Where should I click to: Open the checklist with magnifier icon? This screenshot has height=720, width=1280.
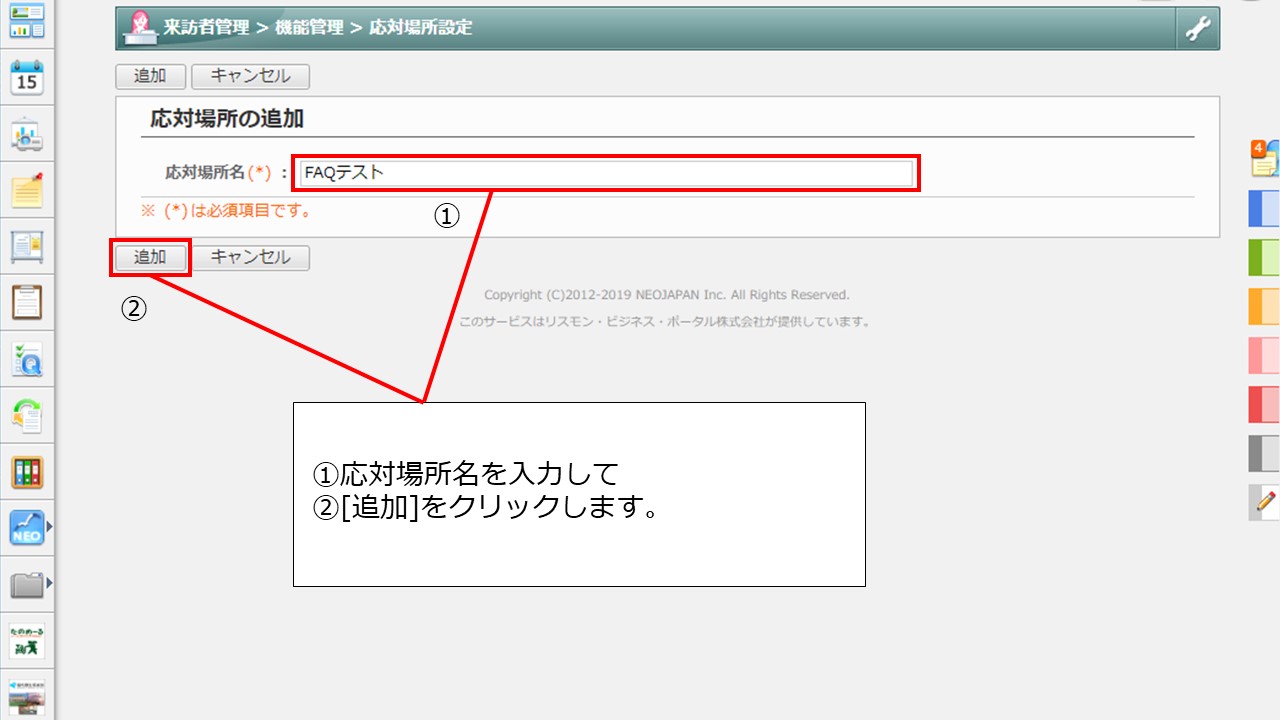[x=27, y=358]
